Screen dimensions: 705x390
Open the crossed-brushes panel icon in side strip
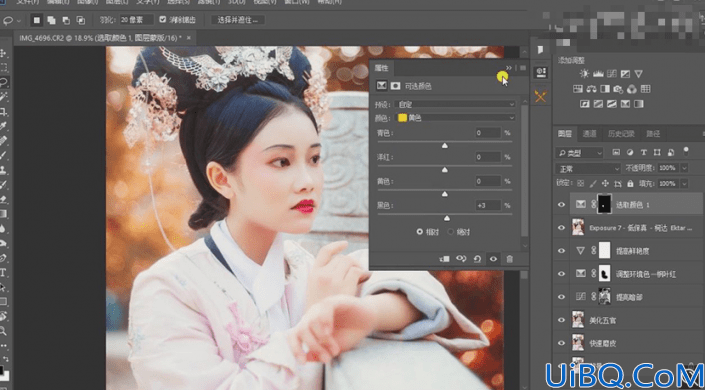click(x=540, y=96)
